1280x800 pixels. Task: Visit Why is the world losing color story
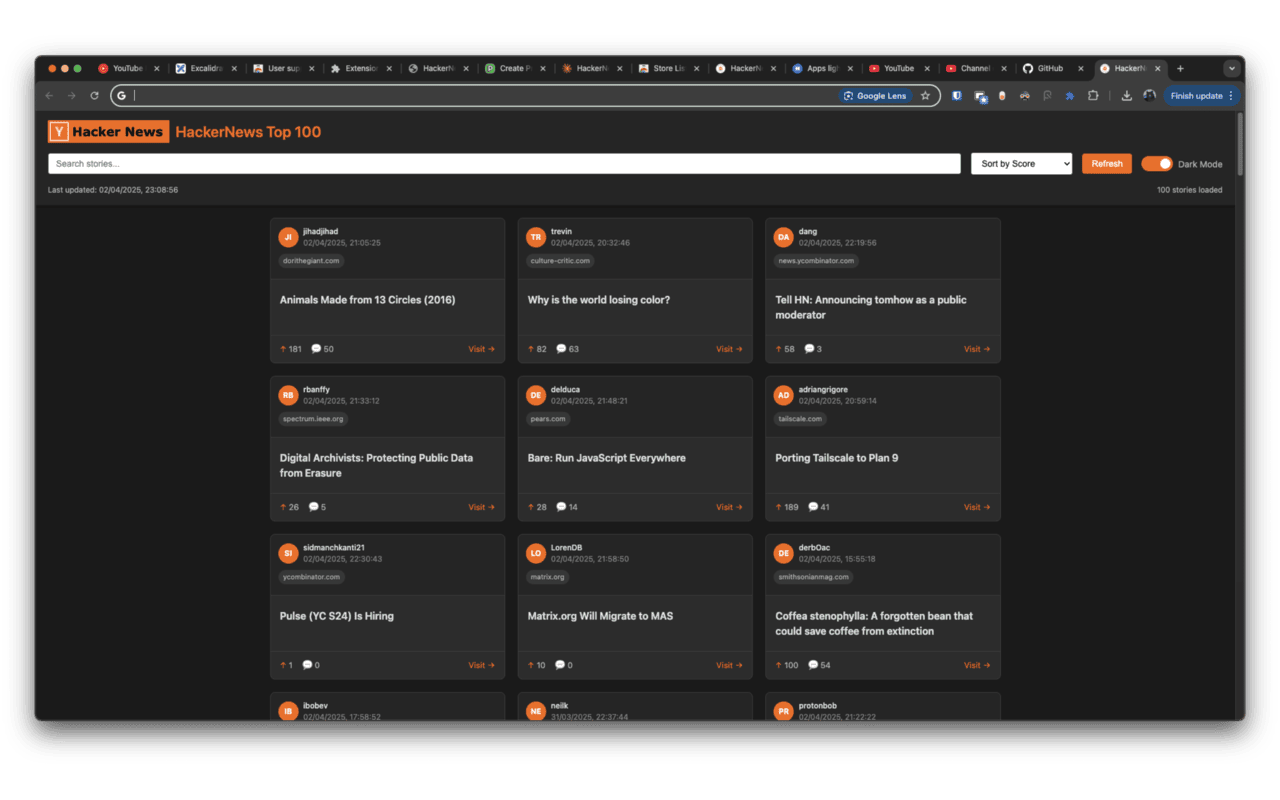point(729,349)
